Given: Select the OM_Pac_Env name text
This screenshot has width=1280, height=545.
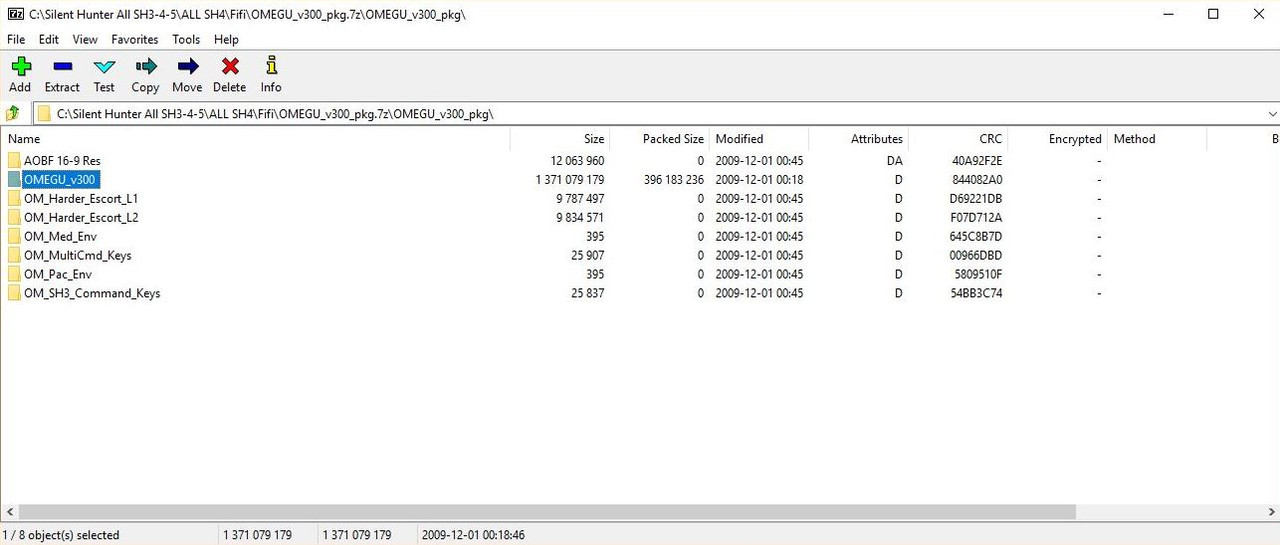Looking at the screenshot, I should click(x=58, y=275).
